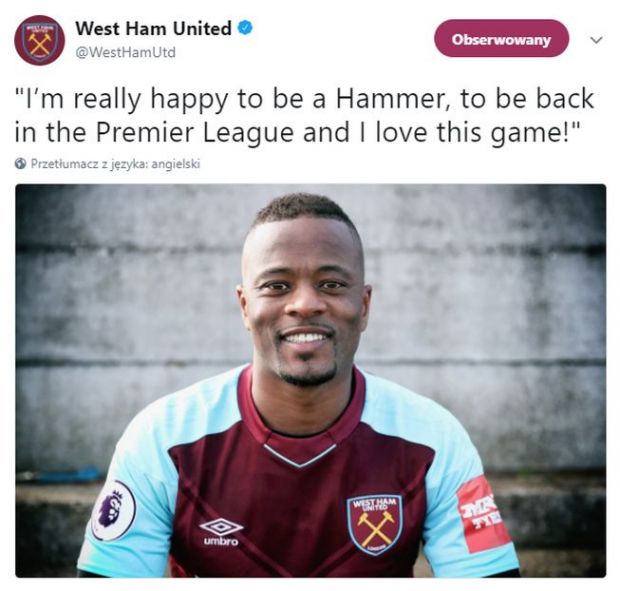
Task: Open the West Ham United profile avatar
Action: click(x=39, y=40)
